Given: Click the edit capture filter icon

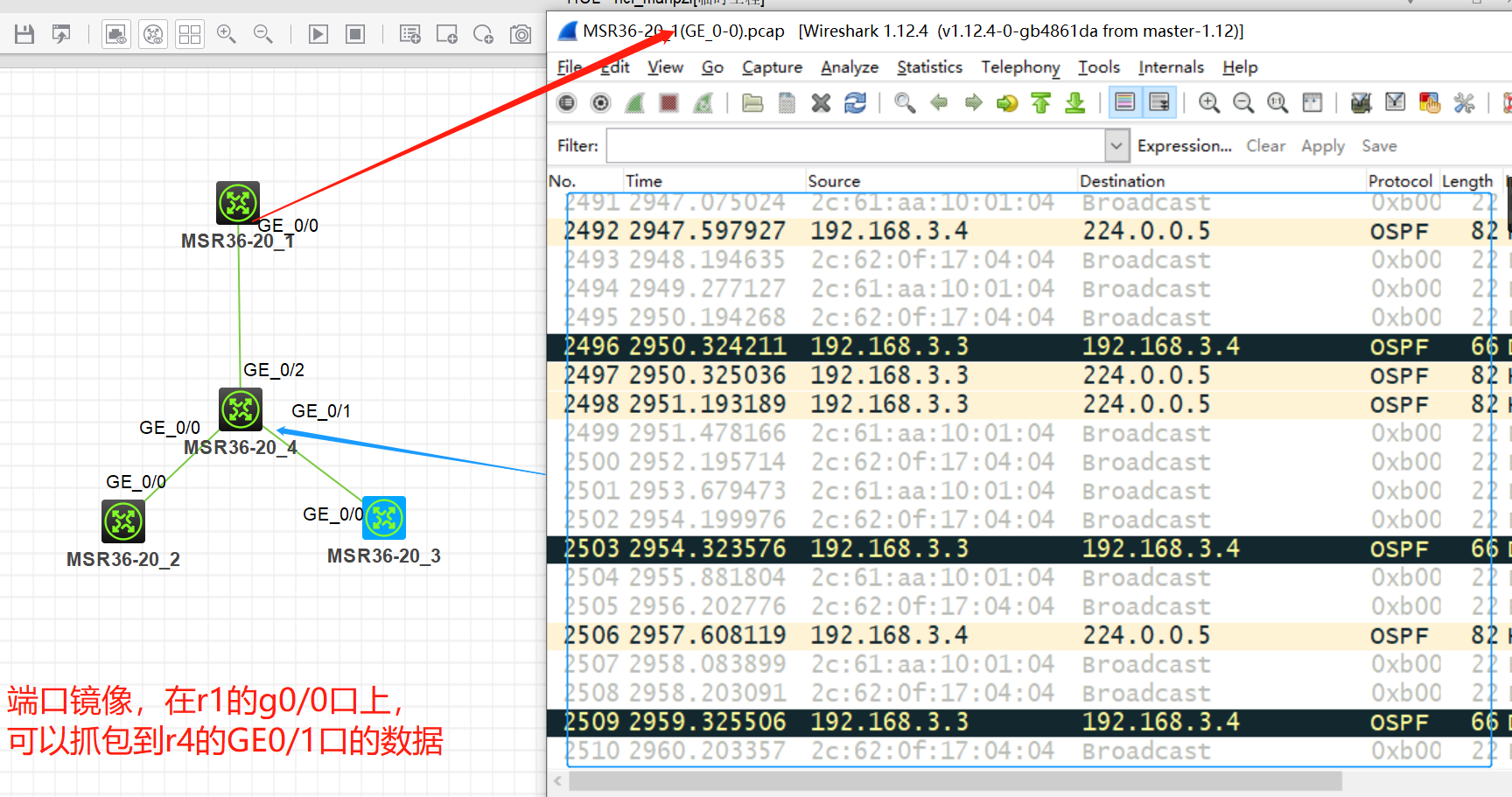Looking at the screenshot, I should [x=1361, y=103].
